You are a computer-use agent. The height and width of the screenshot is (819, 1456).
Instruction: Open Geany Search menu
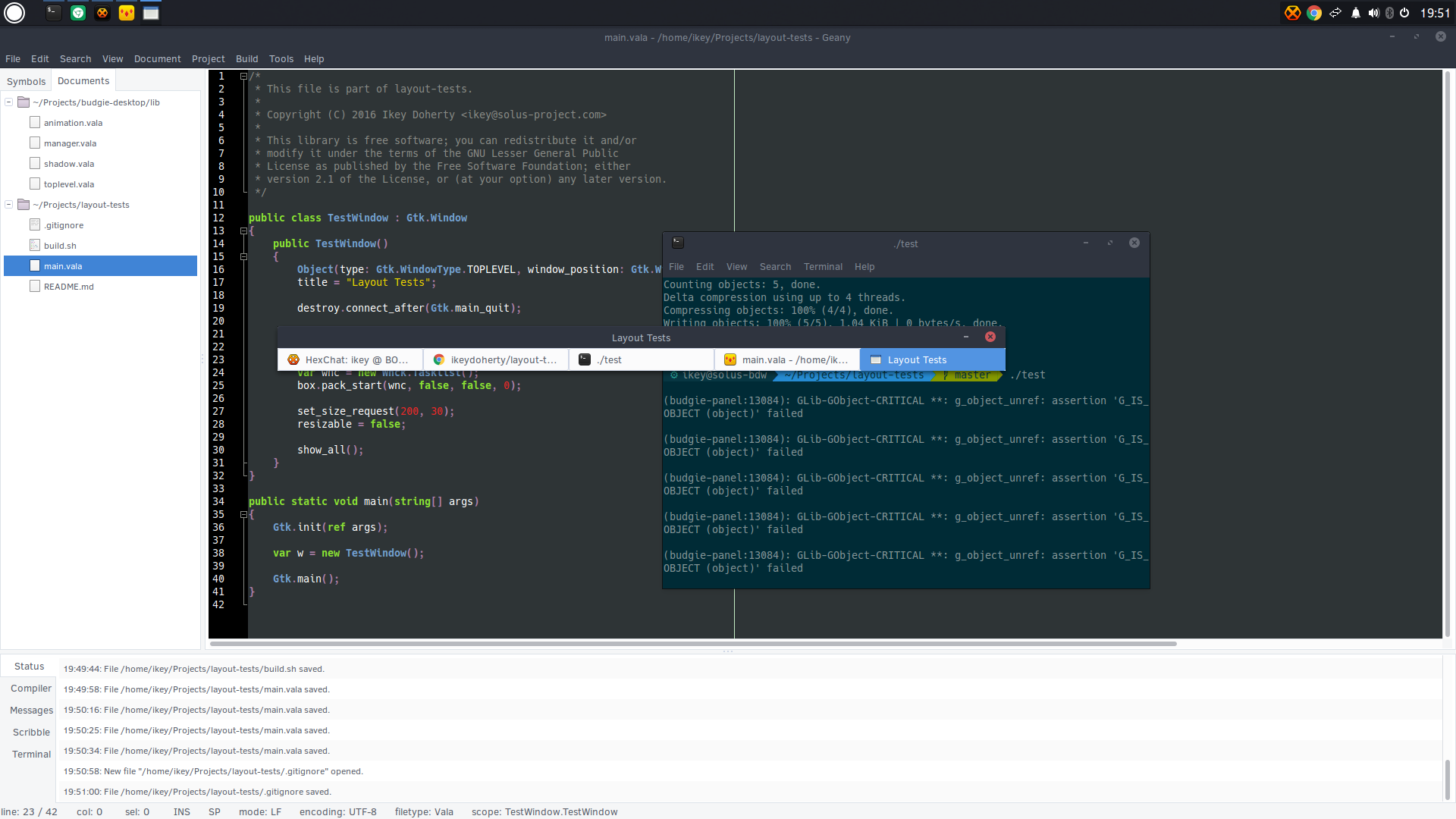click(x=75, y=58)
